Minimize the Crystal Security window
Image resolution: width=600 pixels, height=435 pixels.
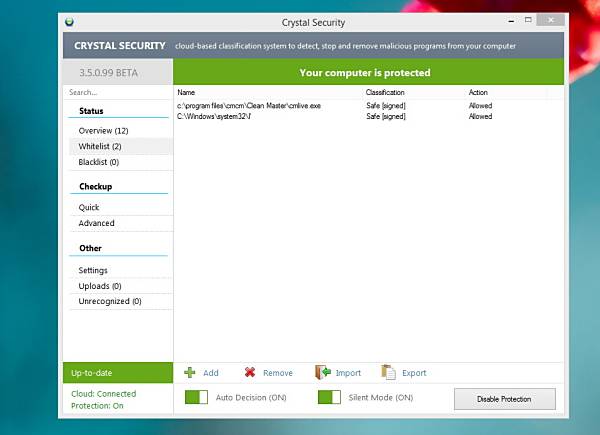[x=511, y=20]
